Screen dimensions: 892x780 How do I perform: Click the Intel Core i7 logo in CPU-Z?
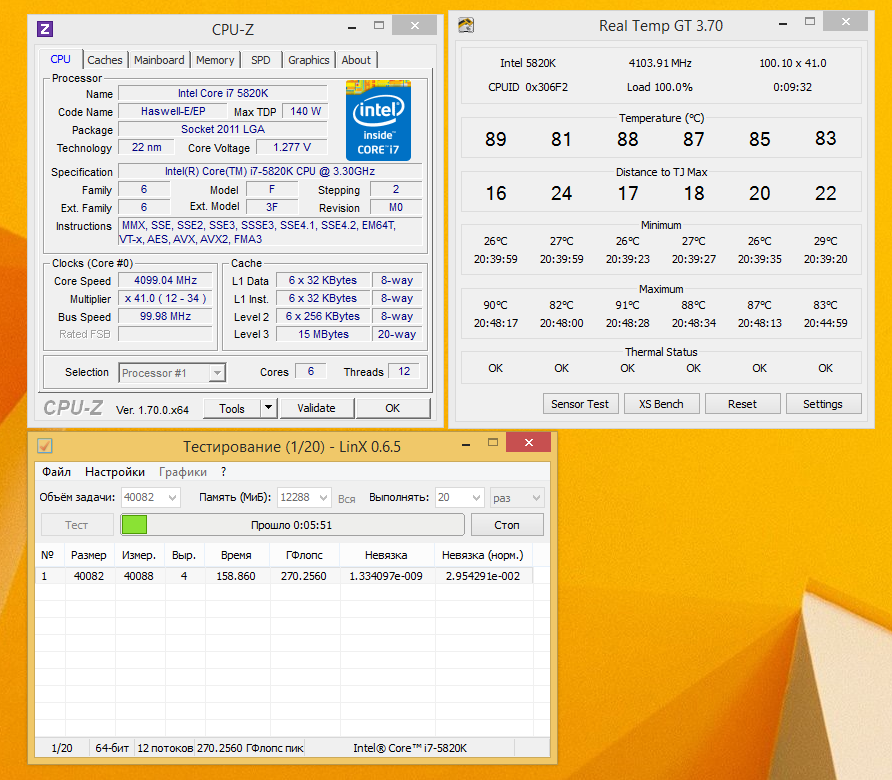[378, 121]
